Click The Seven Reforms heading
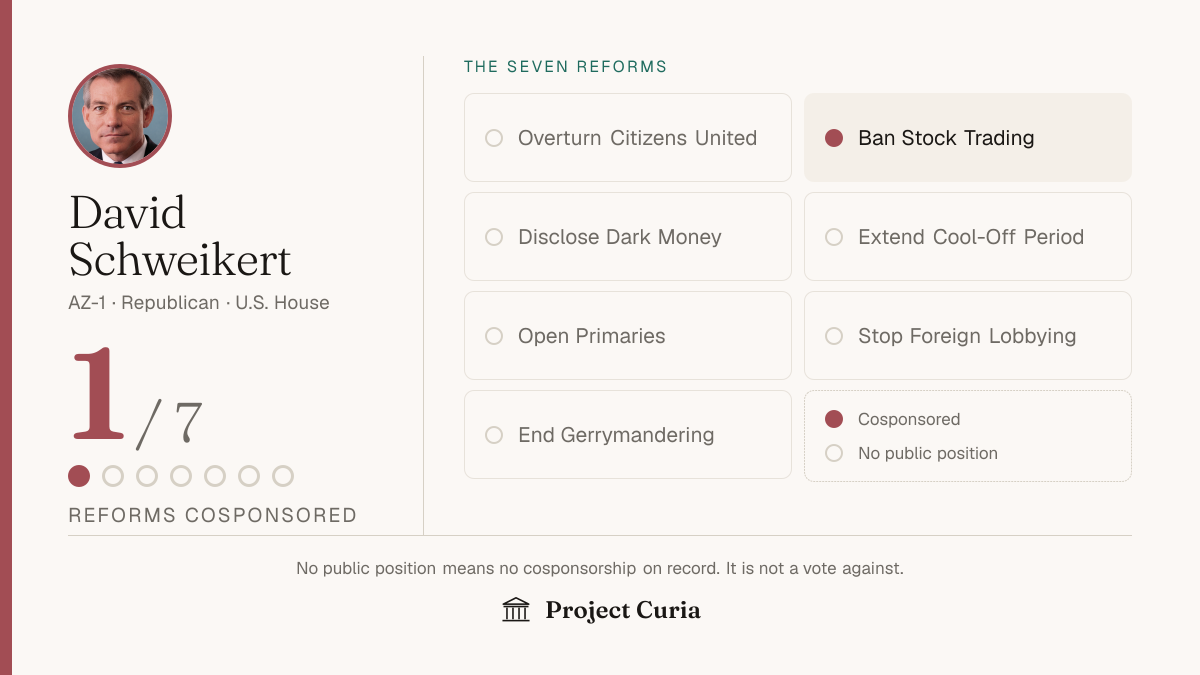This screenshot has height=675, width=1200. pos(565,67)
